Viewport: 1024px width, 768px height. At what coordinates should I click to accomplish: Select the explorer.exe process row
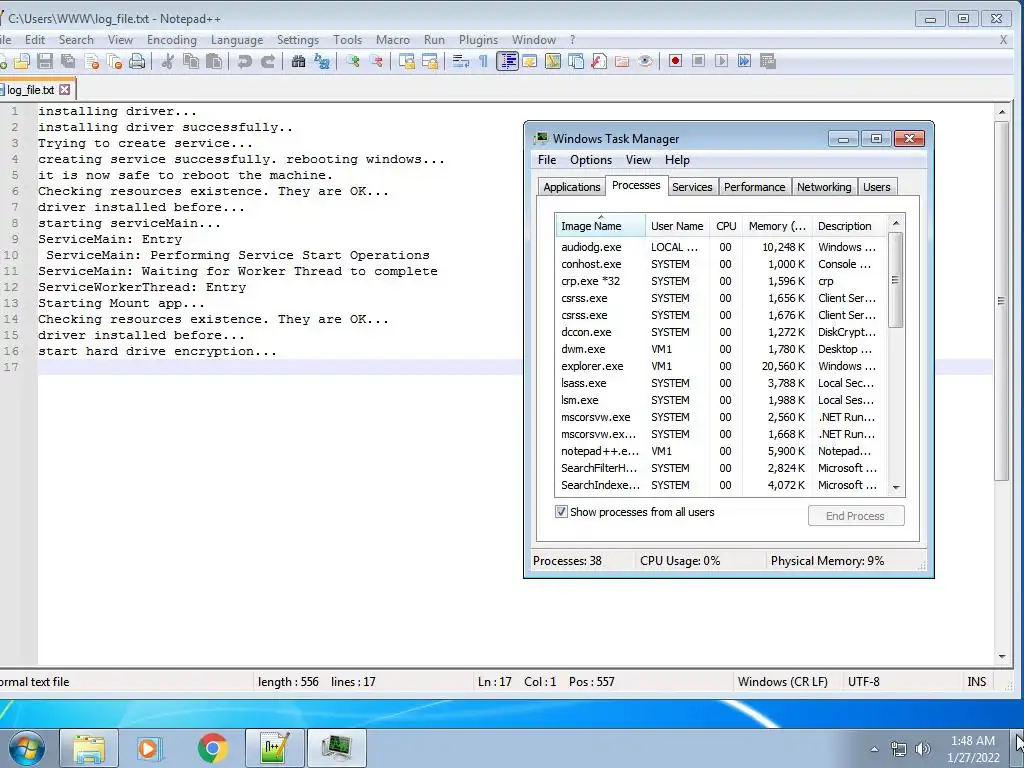pyautogui.click(x=721, y=366)
